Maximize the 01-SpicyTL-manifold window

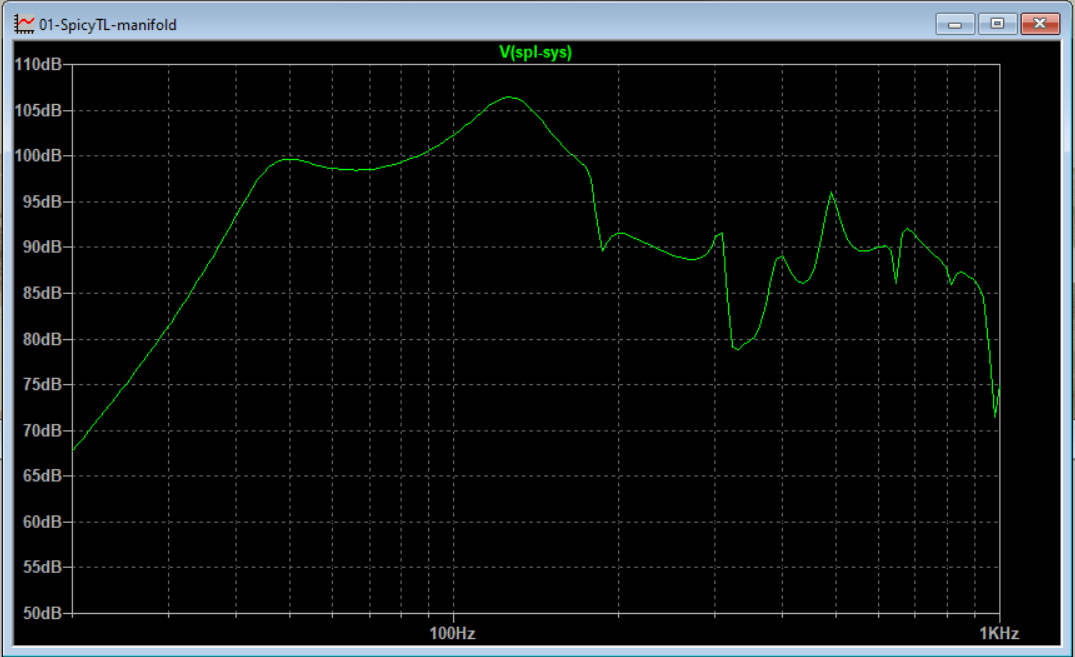[997, 24]
